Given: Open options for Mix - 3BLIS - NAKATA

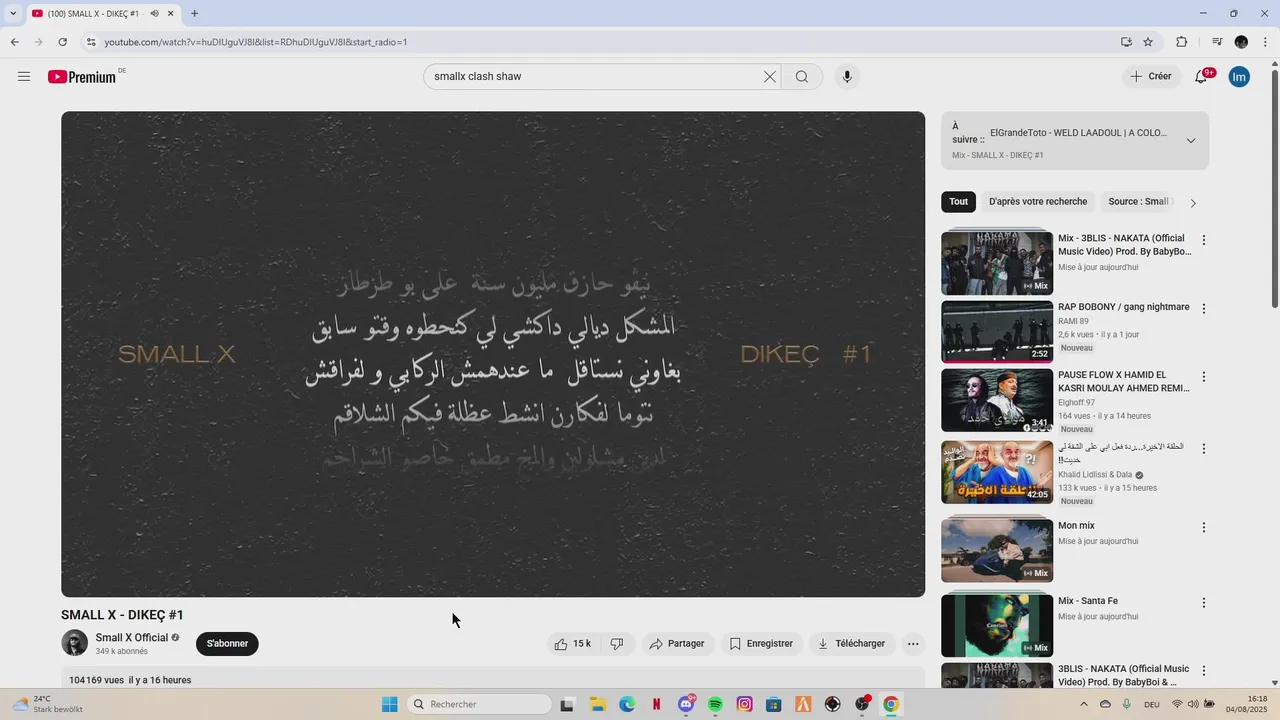Looking at the screenshot, I should (1204, 240).
